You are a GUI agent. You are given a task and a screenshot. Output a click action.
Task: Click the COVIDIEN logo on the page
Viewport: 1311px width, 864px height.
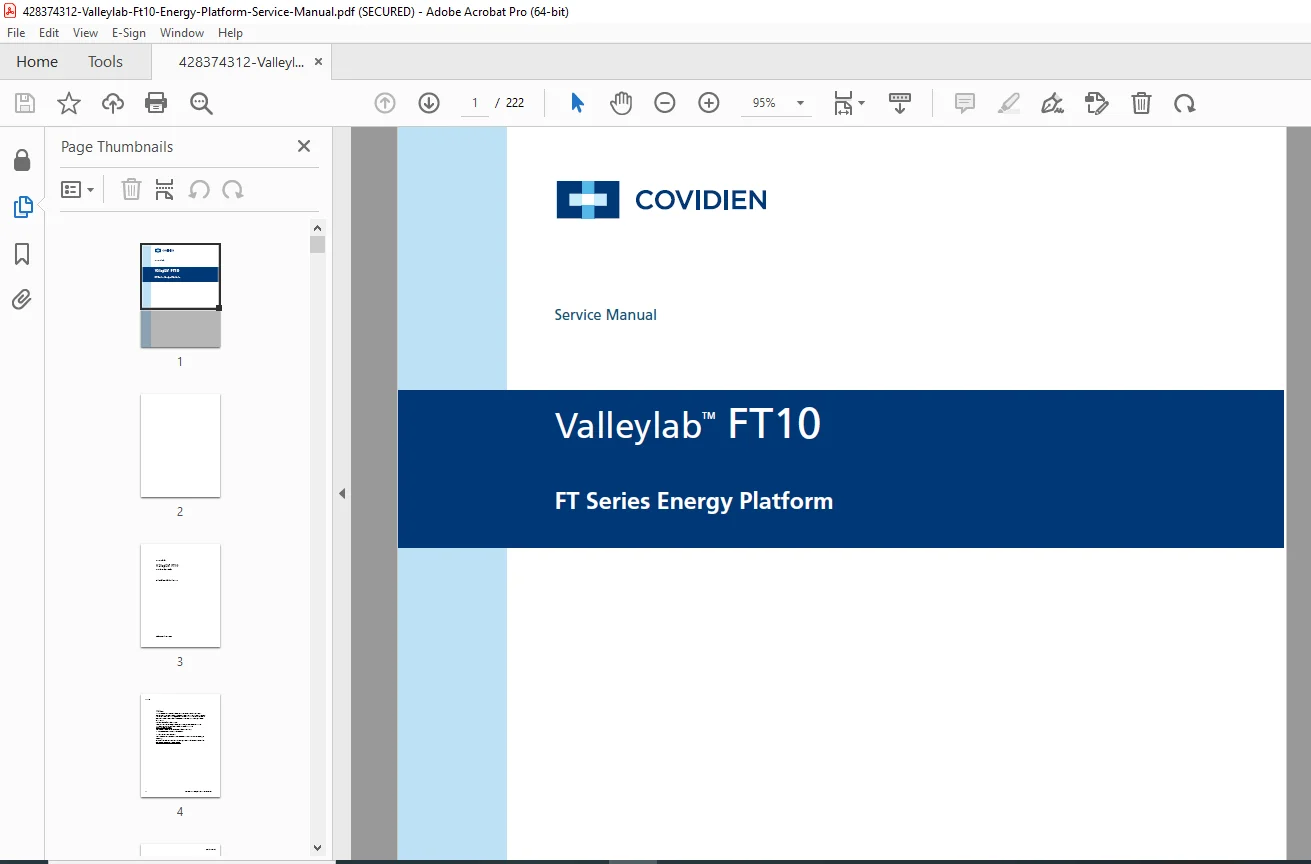point(662,199)
